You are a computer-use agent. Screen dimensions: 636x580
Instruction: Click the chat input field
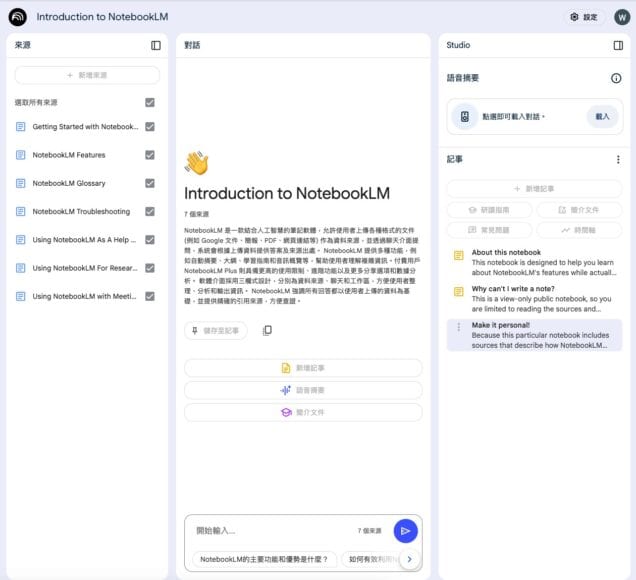(272, 531)
